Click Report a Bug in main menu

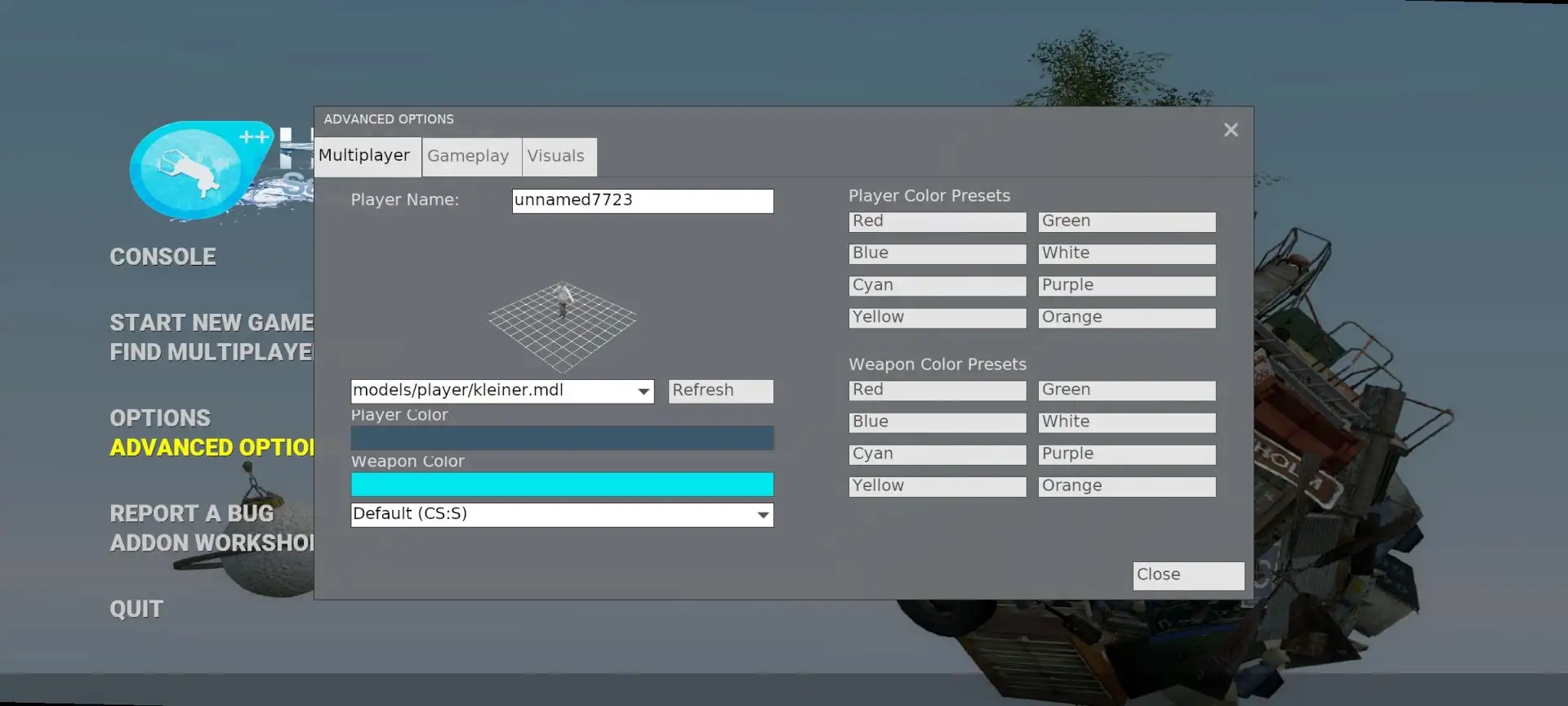(192, 513)
